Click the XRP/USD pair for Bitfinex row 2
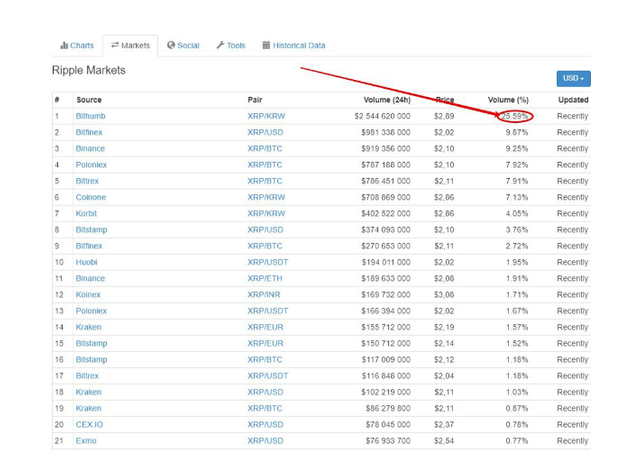The image size is (640, 475). 265,132
